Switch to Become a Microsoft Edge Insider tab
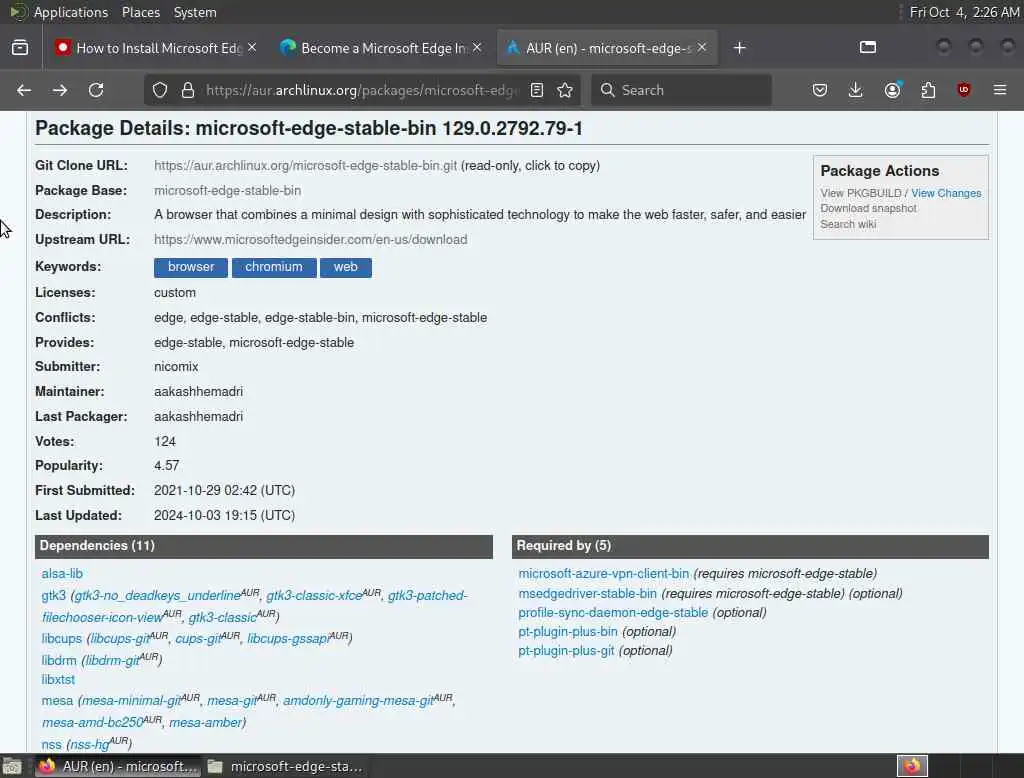Image resolution: width=1024 pixels, height=778 pixels. 381,48
